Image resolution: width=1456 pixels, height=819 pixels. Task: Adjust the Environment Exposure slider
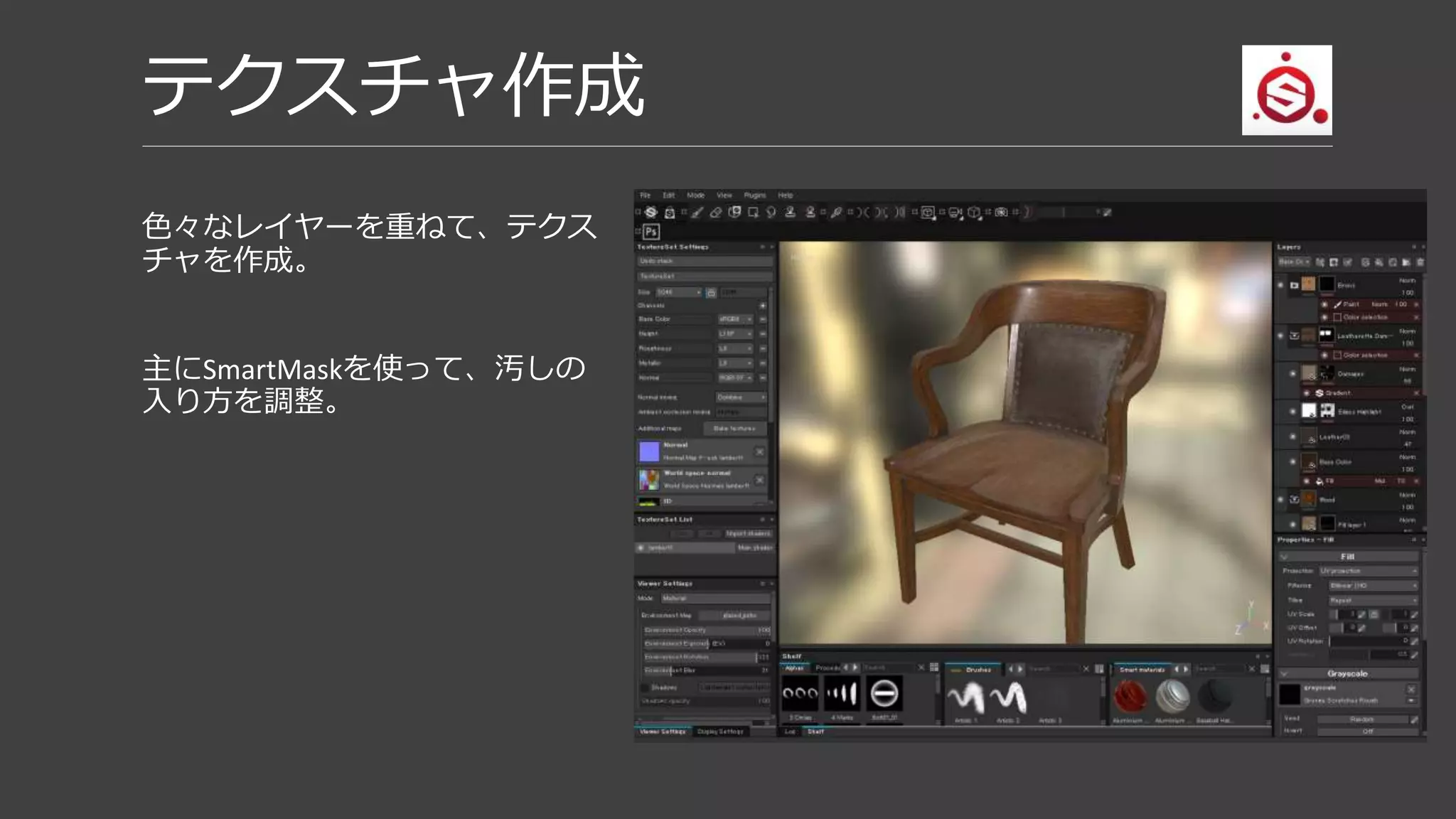pos(707,643)
